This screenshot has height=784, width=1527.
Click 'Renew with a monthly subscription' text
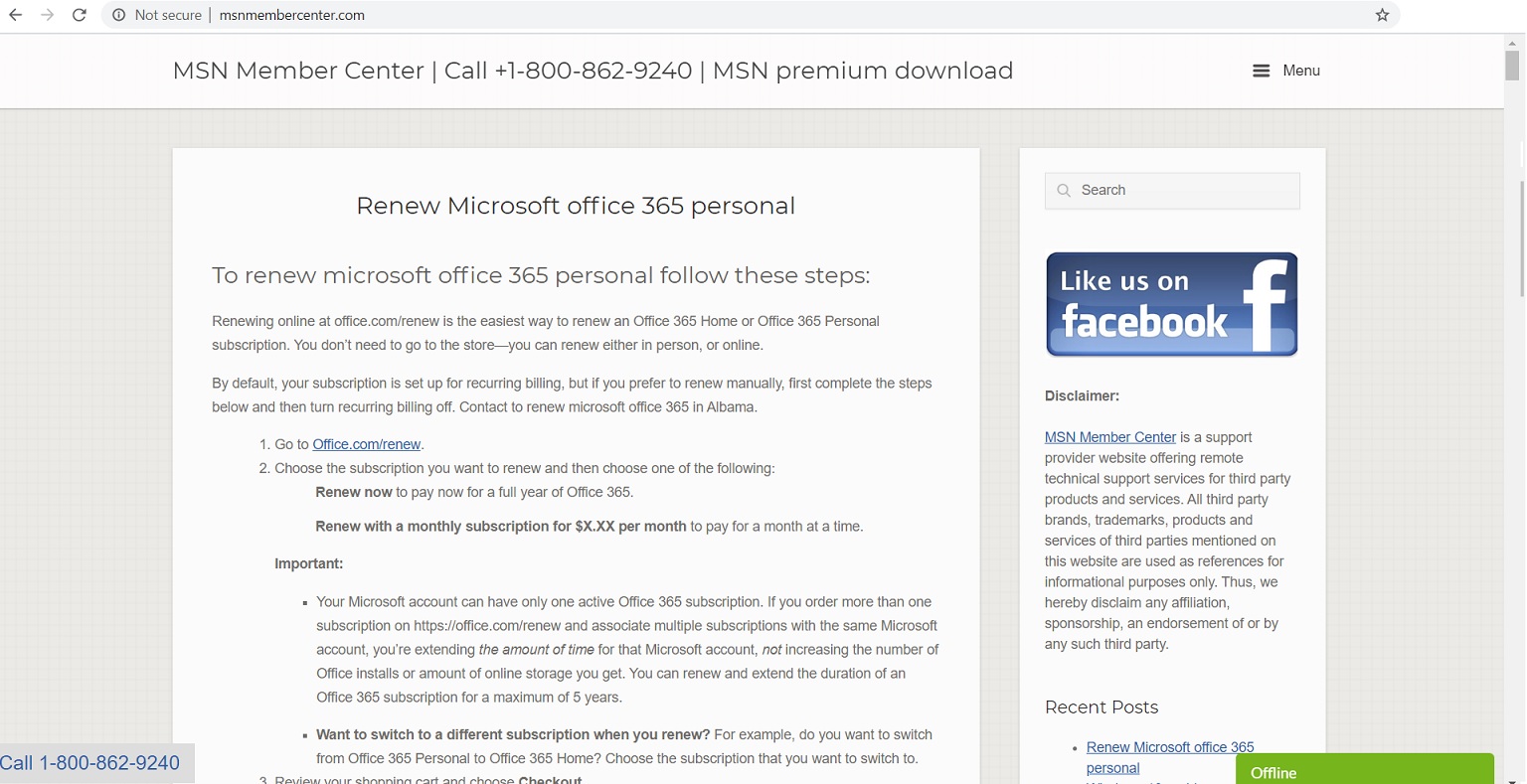[x=501, y=527]
